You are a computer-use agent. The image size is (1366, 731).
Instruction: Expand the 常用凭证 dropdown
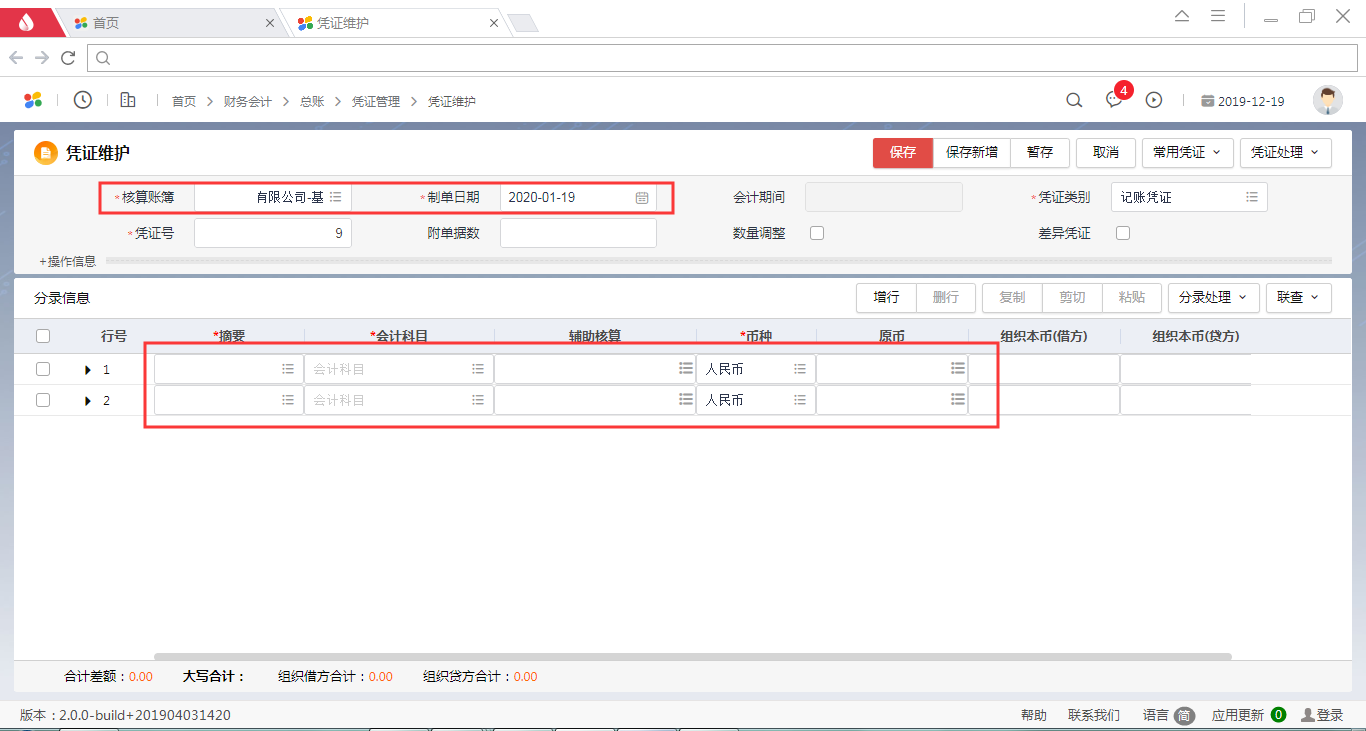(1187, 153)
